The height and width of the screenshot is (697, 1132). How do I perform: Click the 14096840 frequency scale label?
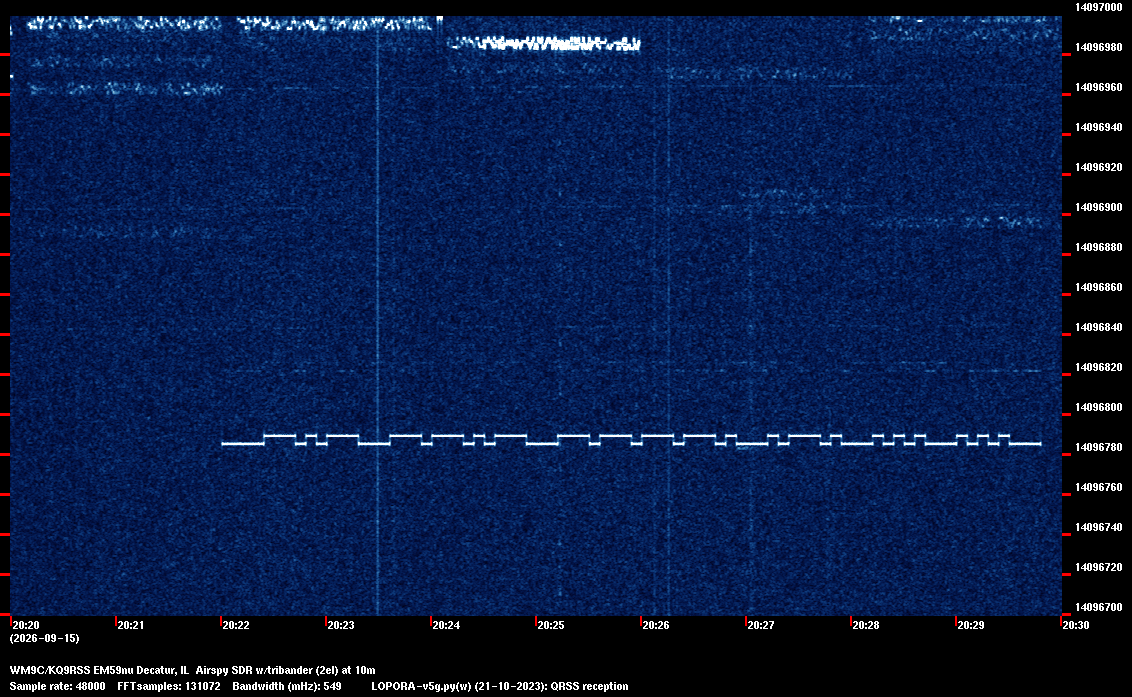click(x=1099, y=327)
